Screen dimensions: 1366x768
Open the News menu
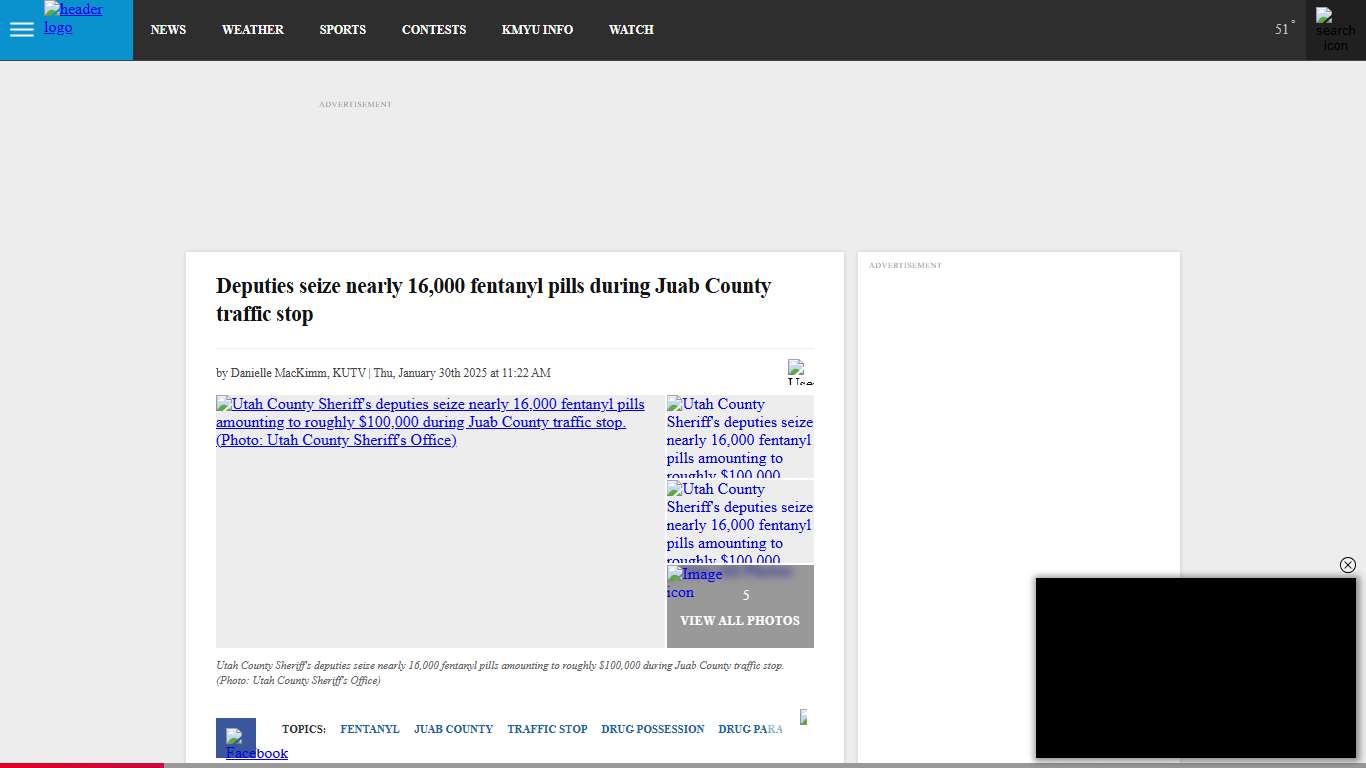[168, 30]
